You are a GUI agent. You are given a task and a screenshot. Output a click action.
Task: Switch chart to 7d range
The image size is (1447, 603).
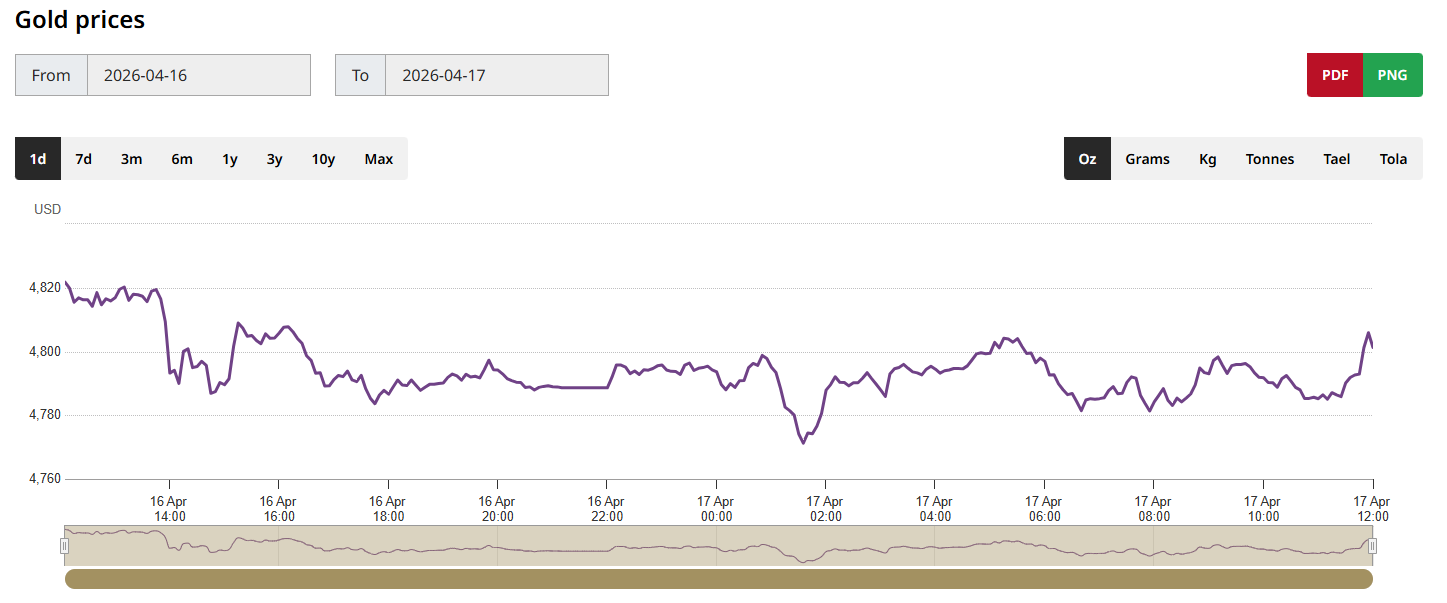(84, 159)
